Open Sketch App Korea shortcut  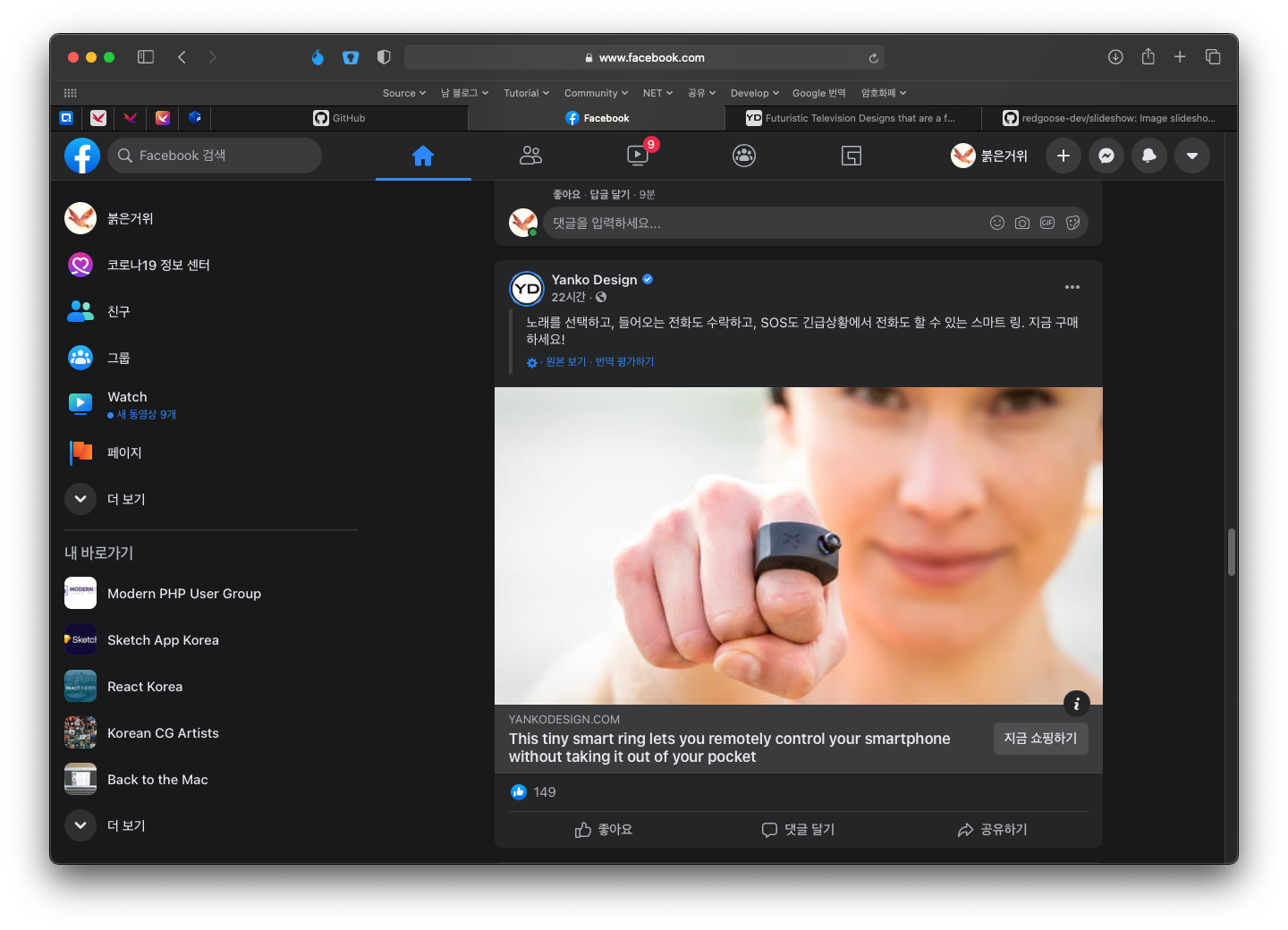pyautogui.click(x=211, y=639)
